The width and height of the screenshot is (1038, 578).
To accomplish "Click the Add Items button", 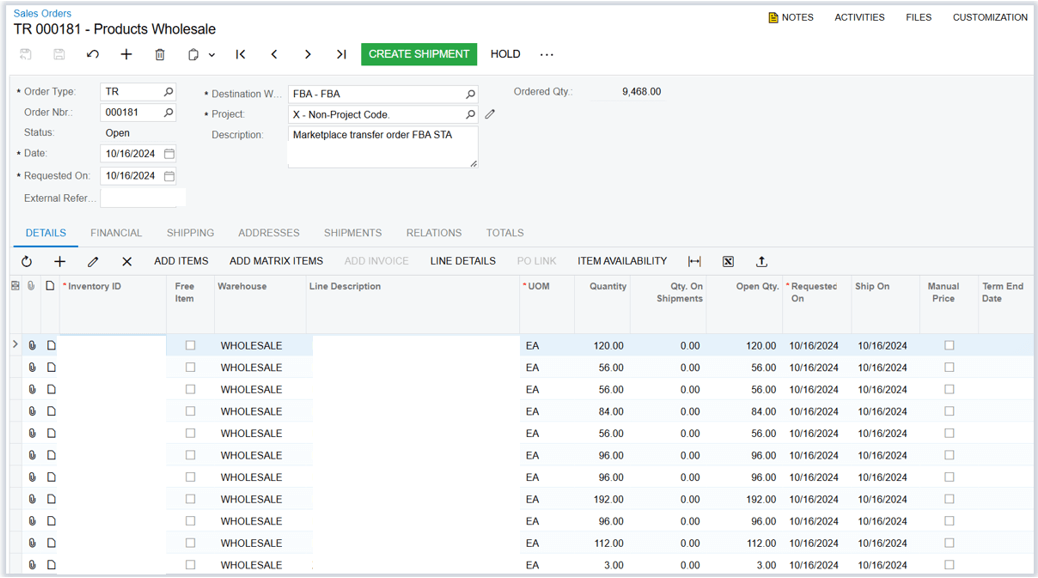I will point(181,262).
